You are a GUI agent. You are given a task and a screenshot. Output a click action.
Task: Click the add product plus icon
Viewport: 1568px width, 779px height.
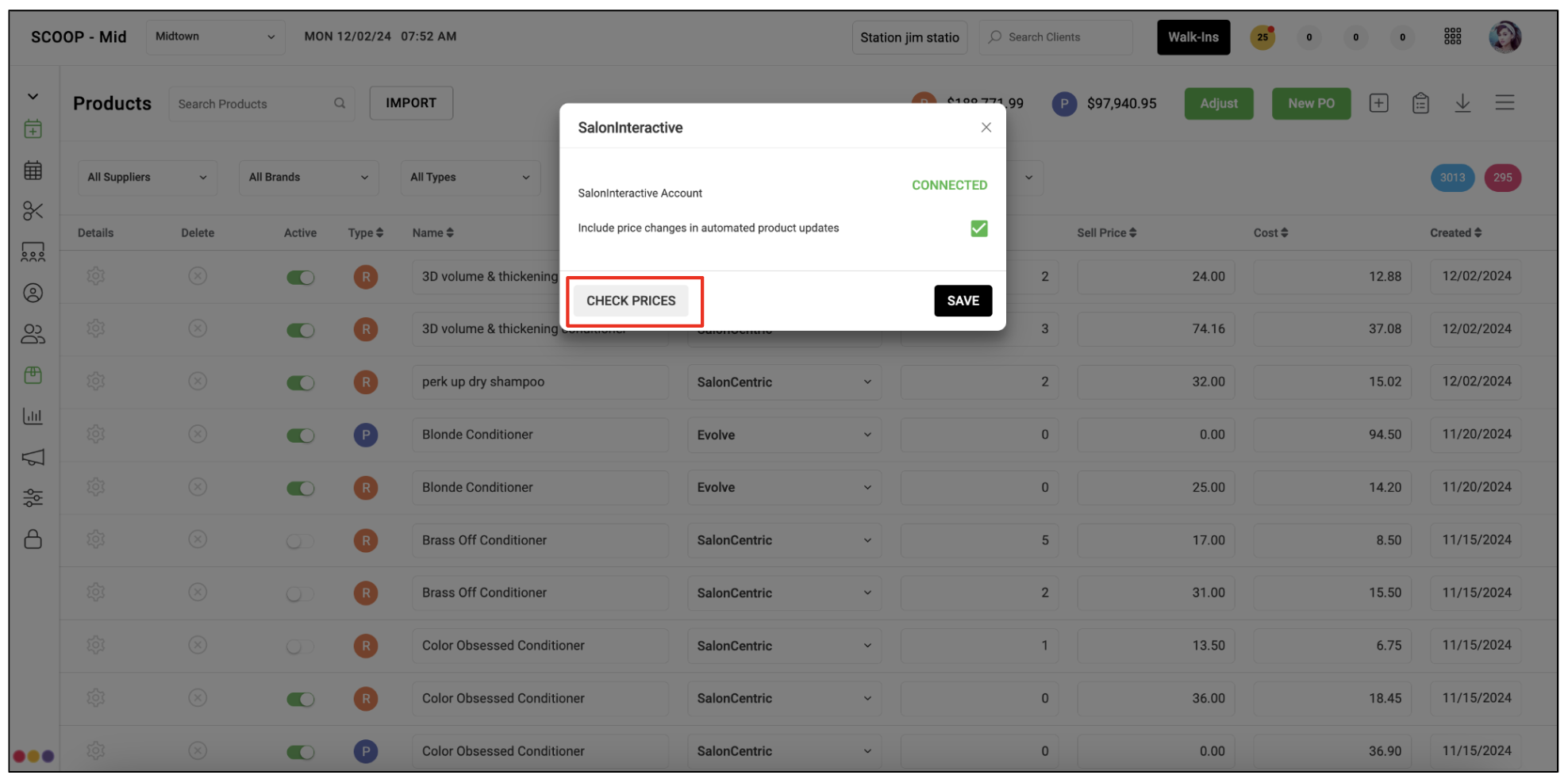(1378, 103)
